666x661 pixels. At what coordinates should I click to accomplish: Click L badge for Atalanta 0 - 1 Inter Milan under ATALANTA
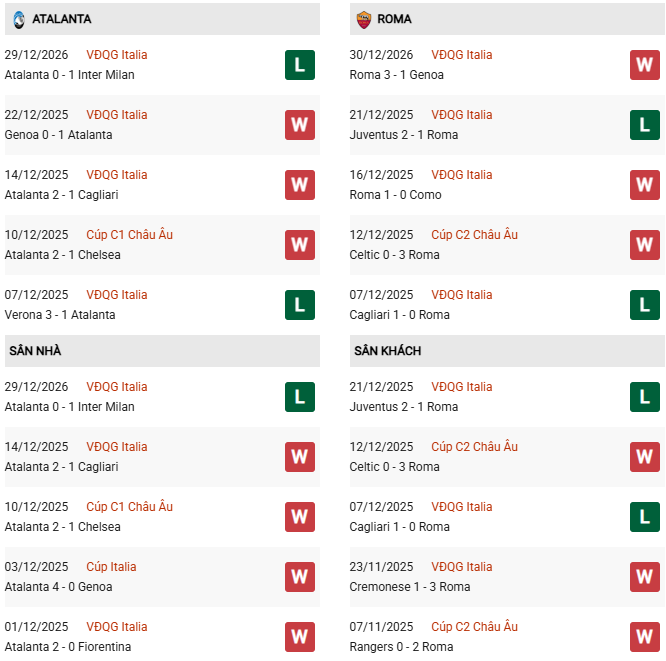pyautogui.click(x=299, y=65)
